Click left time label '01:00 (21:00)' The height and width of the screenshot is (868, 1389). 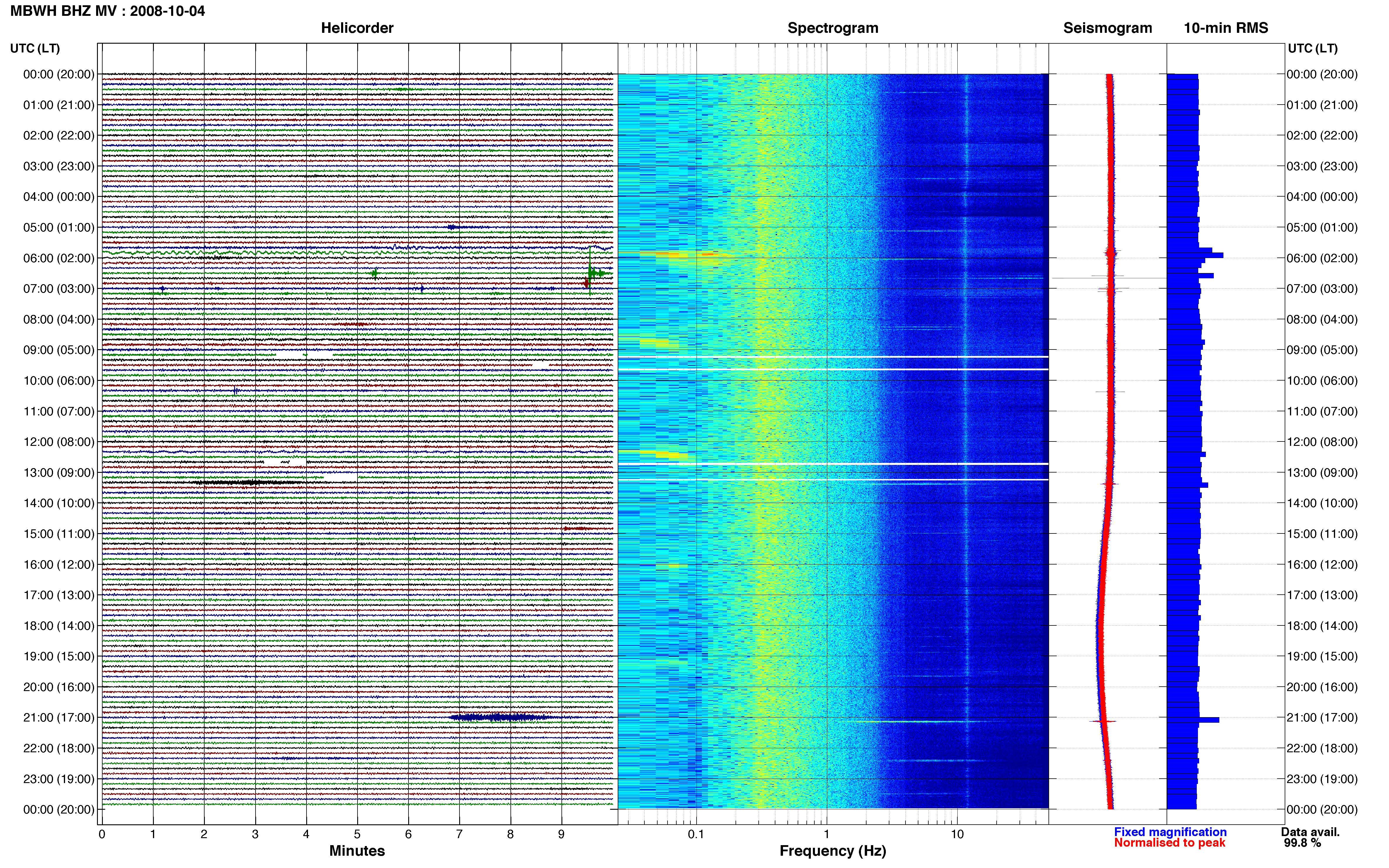coord(59,105)
